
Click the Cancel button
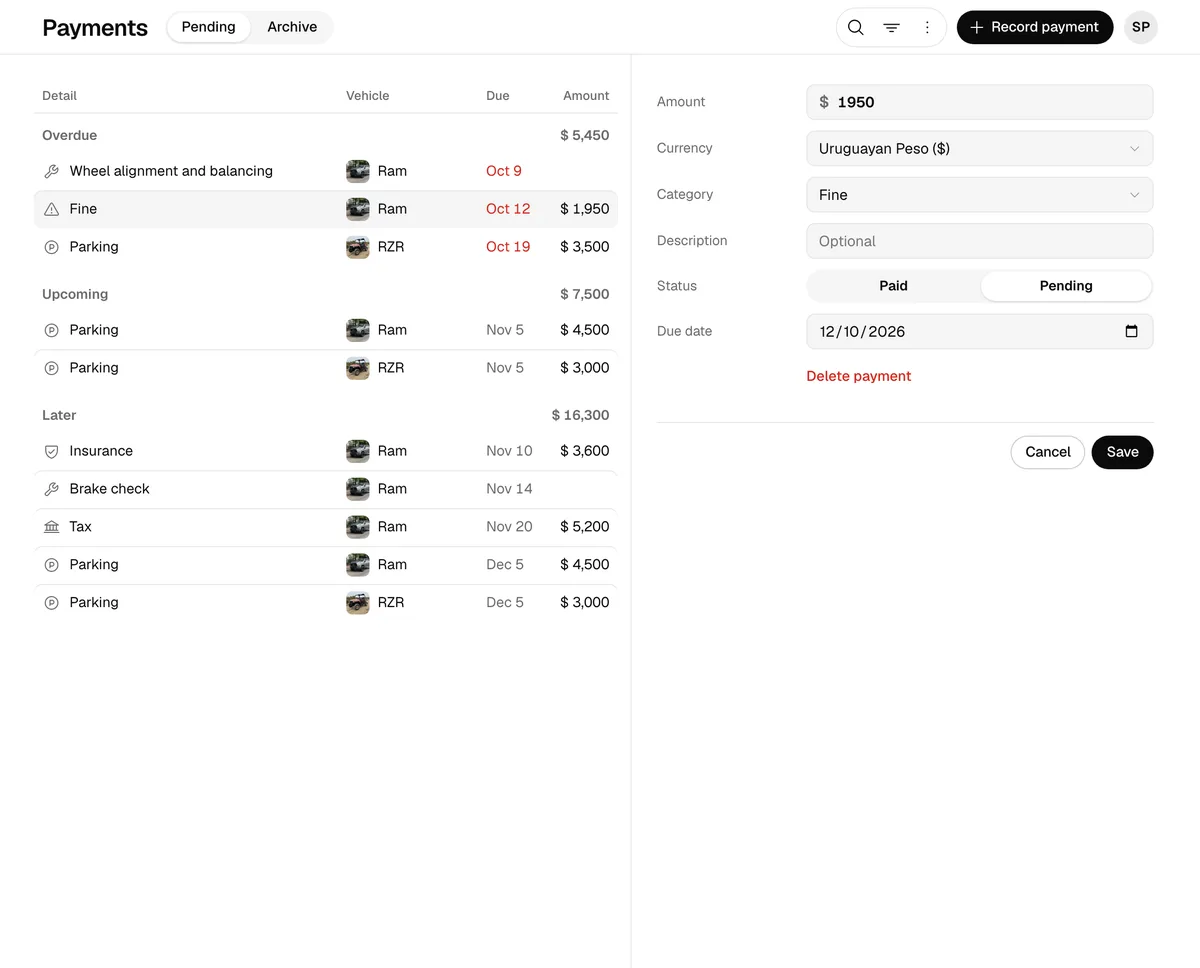coord(1048,452)
